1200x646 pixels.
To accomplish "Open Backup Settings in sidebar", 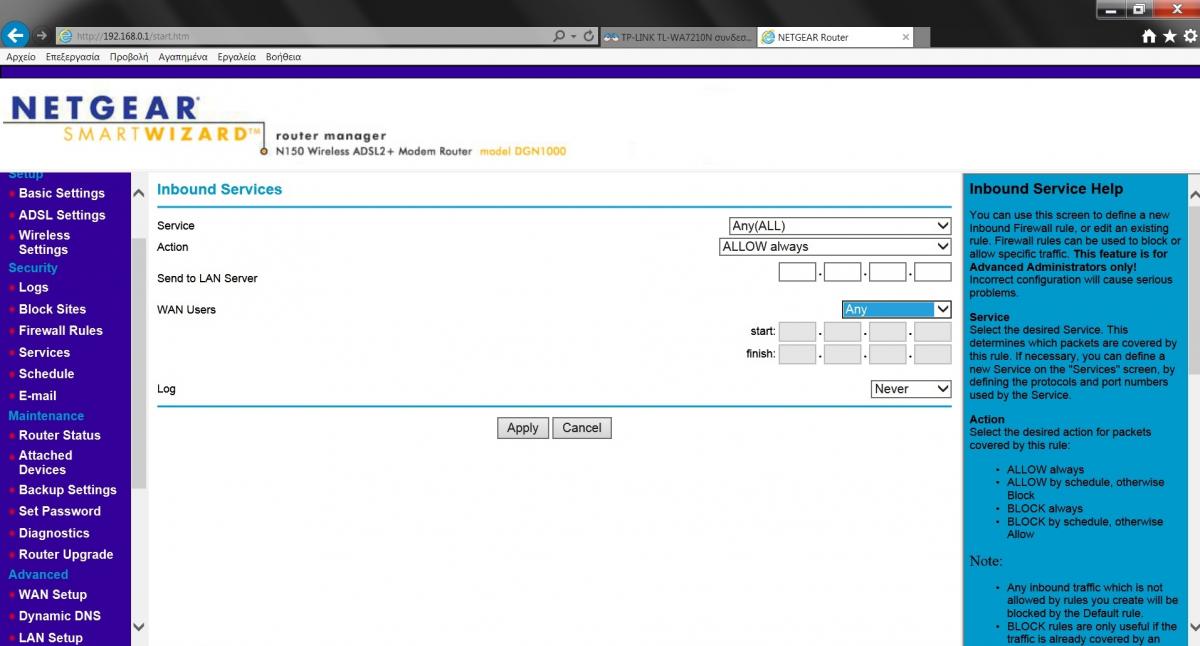I will 68,490.
